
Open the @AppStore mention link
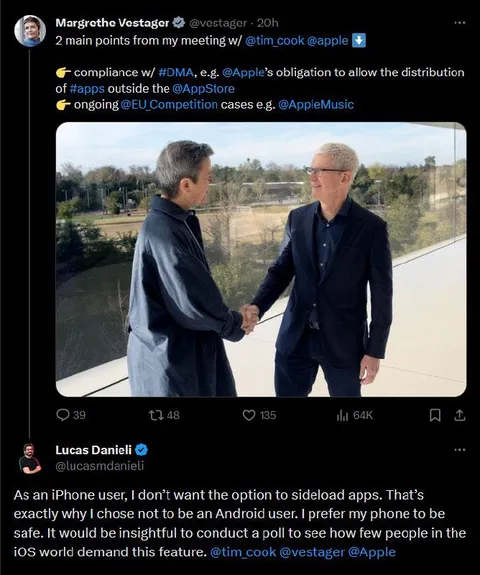tap(203, 88)
